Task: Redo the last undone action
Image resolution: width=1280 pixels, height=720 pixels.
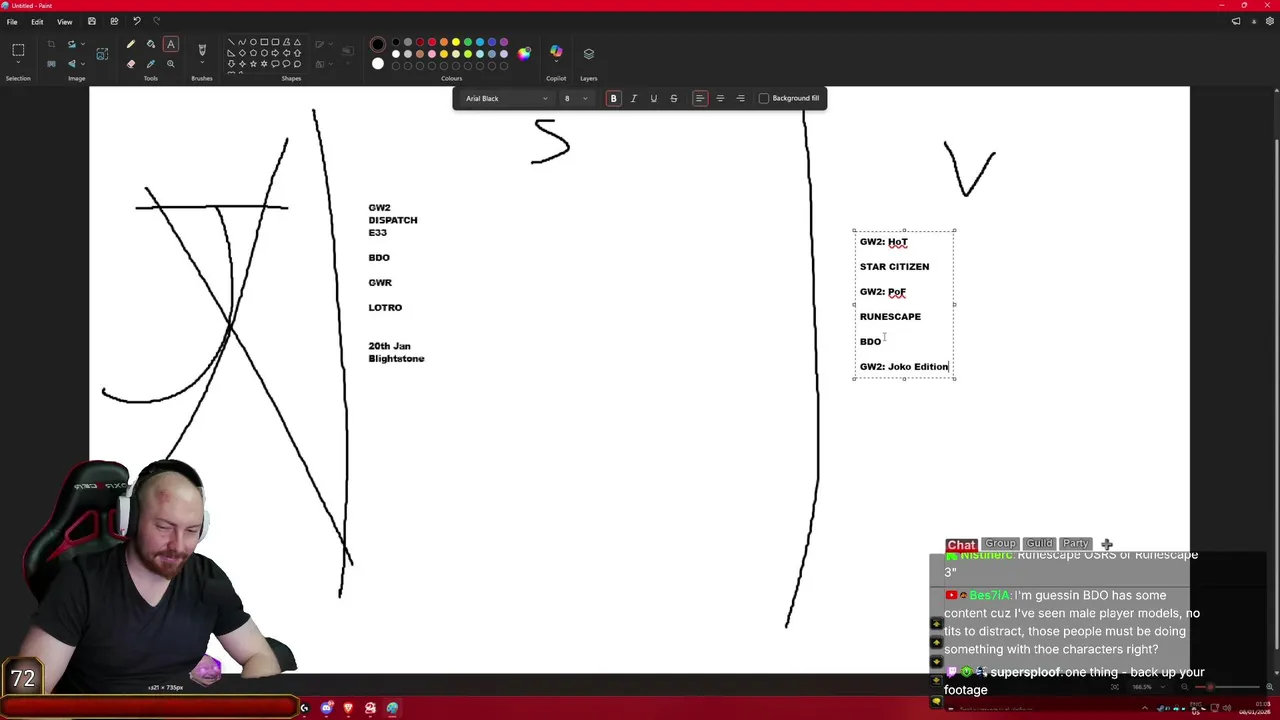Action: pyautogui.click(x=156, y=21)
